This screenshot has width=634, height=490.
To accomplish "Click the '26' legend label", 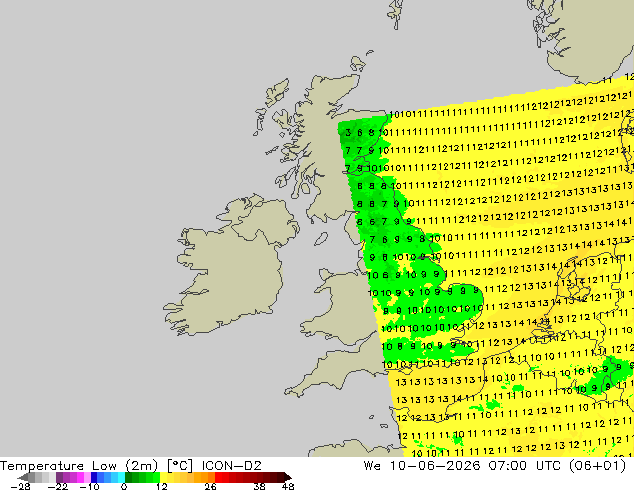I will pyautogui.click(x=210, y=486).
